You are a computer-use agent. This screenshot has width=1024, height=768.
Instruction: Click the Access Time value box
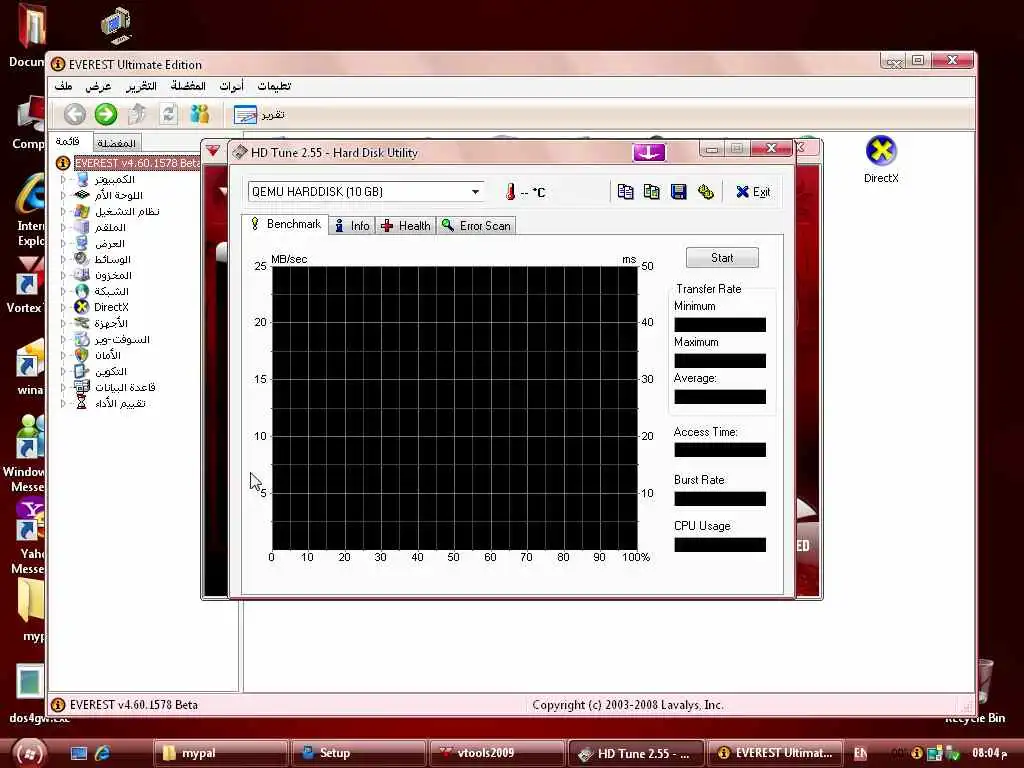(x=720, y=449)
